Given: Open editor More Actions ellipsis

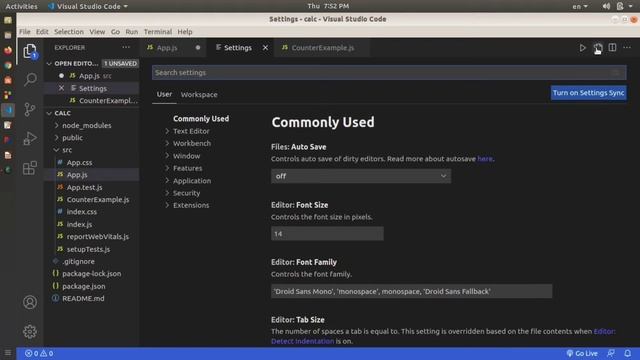Looking at the screenshot, I should click(627, 47).
